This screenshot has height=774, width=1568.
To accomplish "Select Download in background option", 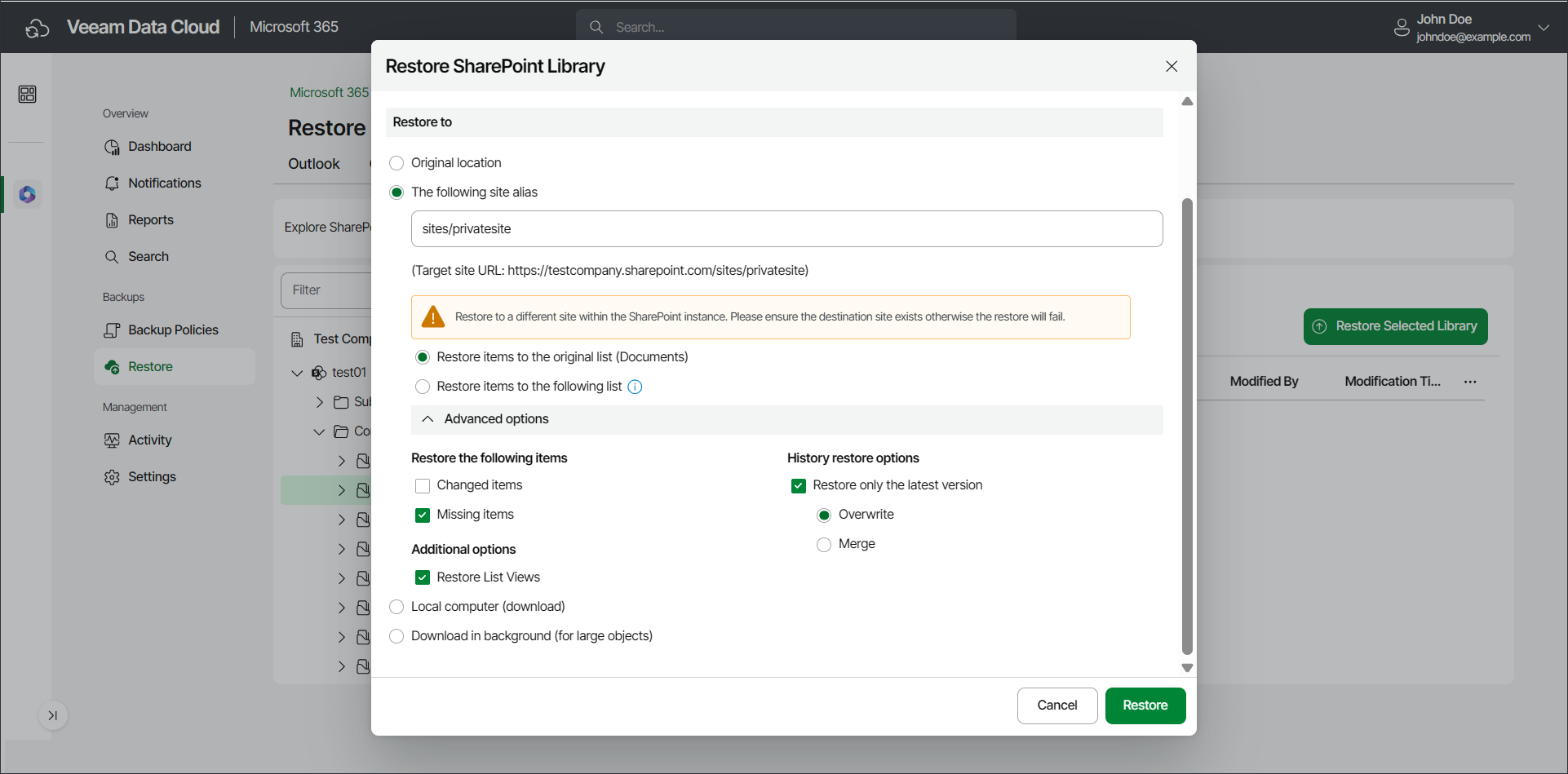I will [396, 636].
